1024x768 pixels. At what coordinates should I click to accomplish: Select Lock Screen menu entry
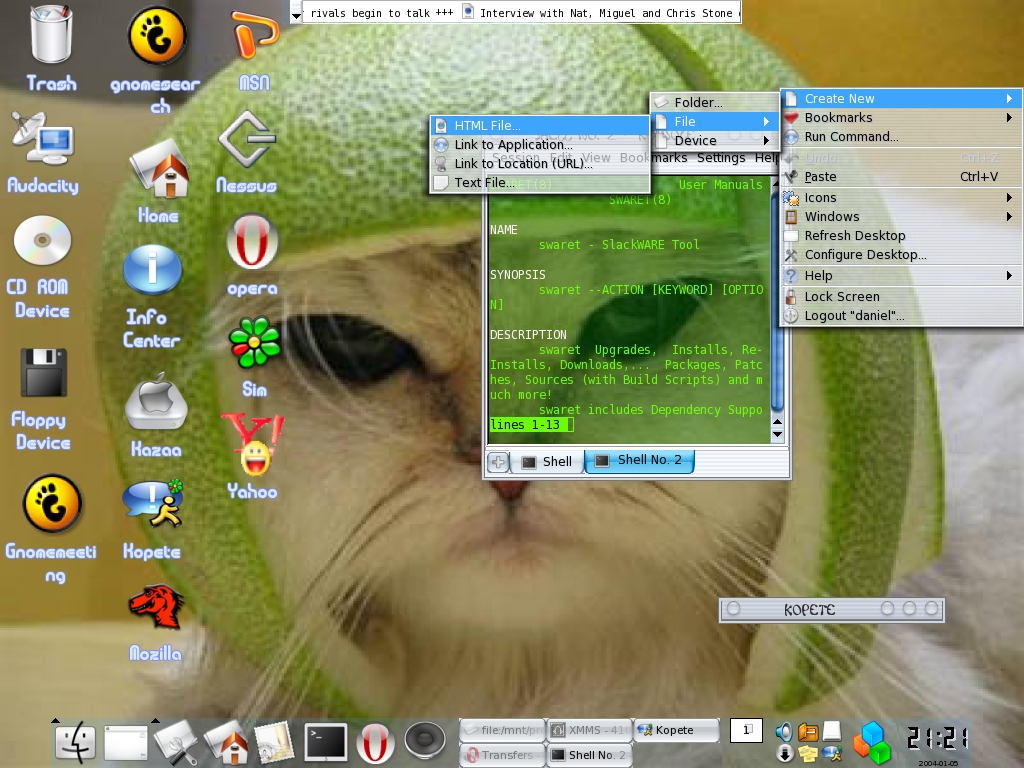(x=901, y=296)
